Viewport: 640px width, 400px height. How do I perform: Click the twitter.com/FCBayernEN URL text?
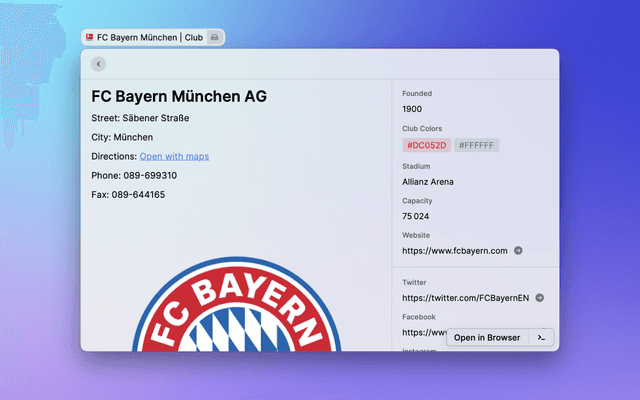(x=465, y=298)
